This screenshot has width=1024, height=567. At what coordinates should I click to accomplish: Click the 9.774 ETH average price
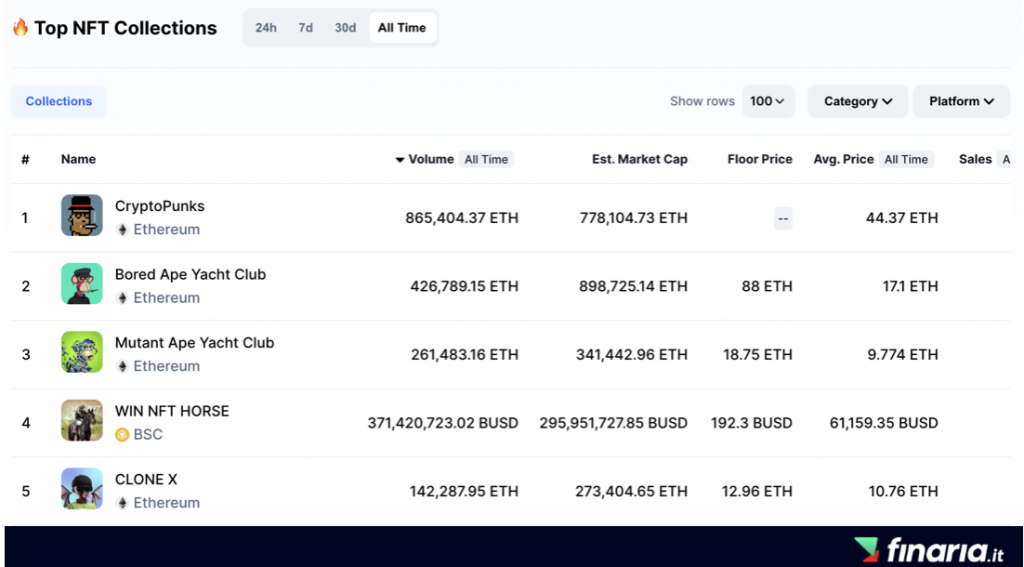pyautogui.click(x=903, y=355)
